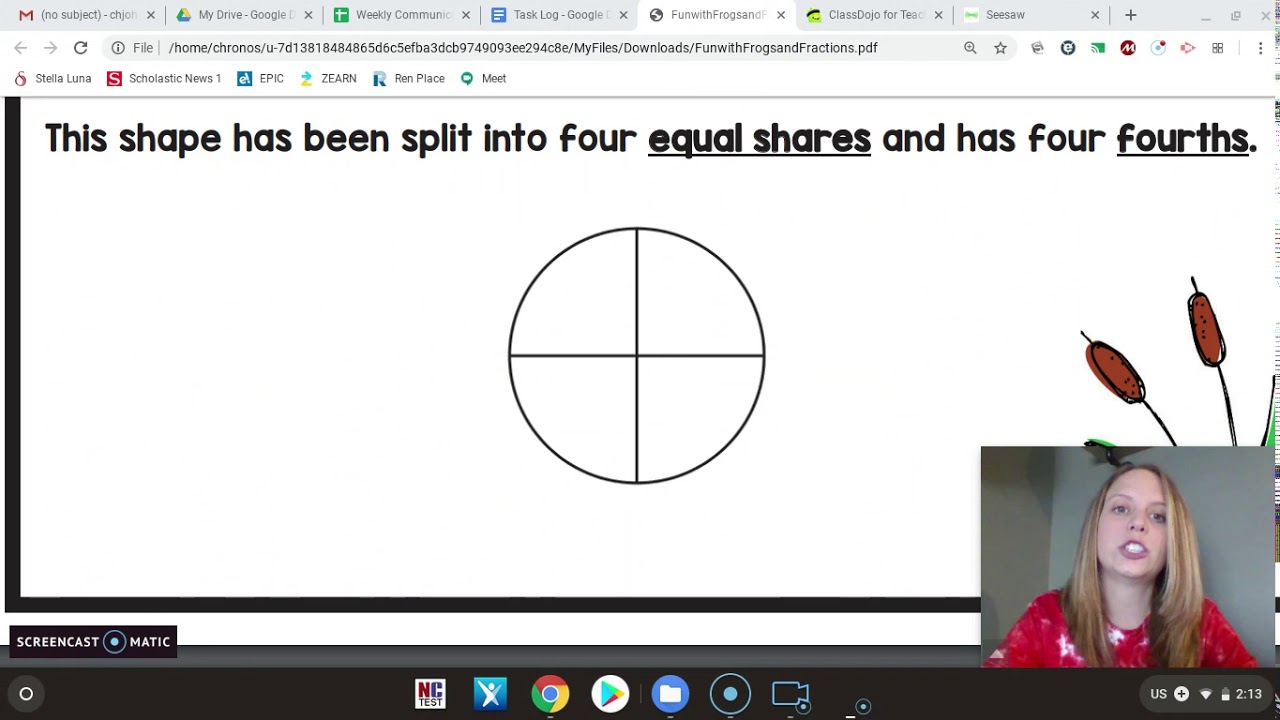Open the Files app from shelf
The height and width of the screenshot is (720, 1280).
click(670, 694)
